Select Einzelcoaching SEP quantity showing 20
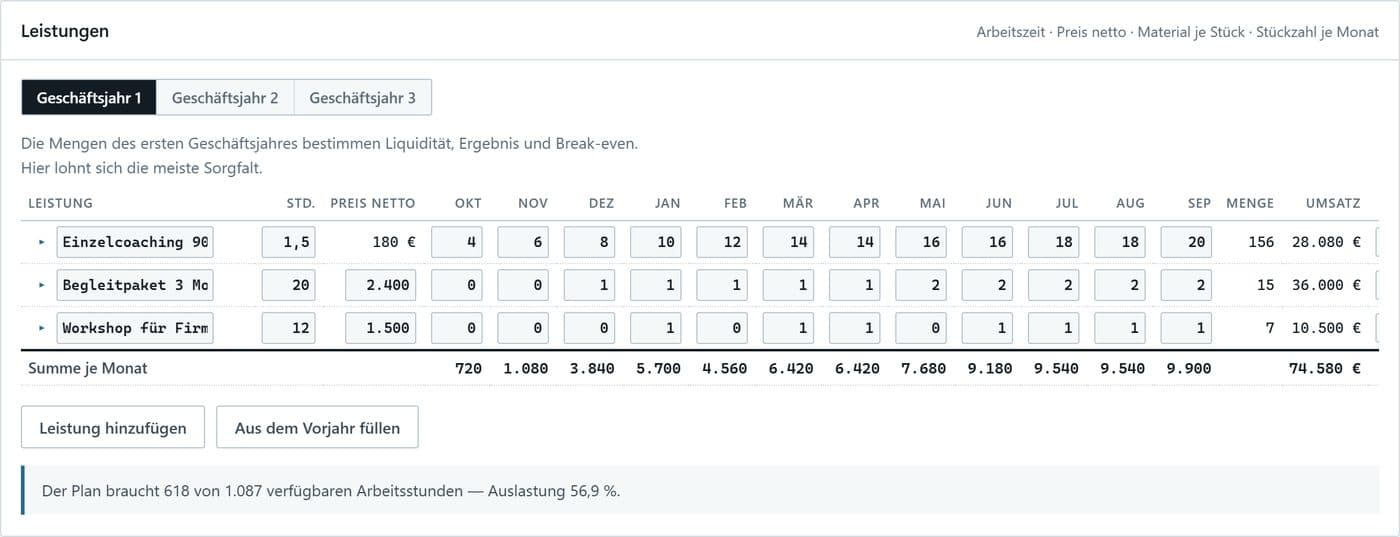The width and height of the screenshot is (1400, 537). [x=1187, y=242]
